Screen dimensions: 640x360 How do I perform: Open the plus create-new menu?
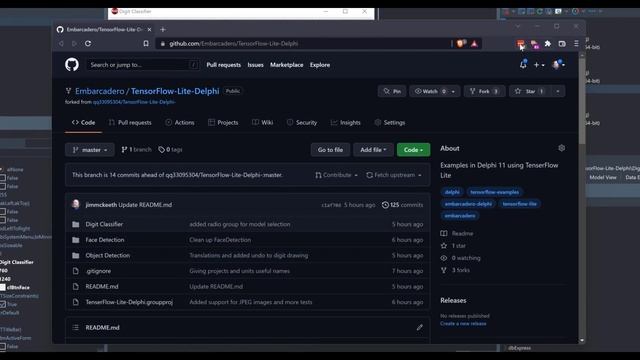(x=539, y=65)
